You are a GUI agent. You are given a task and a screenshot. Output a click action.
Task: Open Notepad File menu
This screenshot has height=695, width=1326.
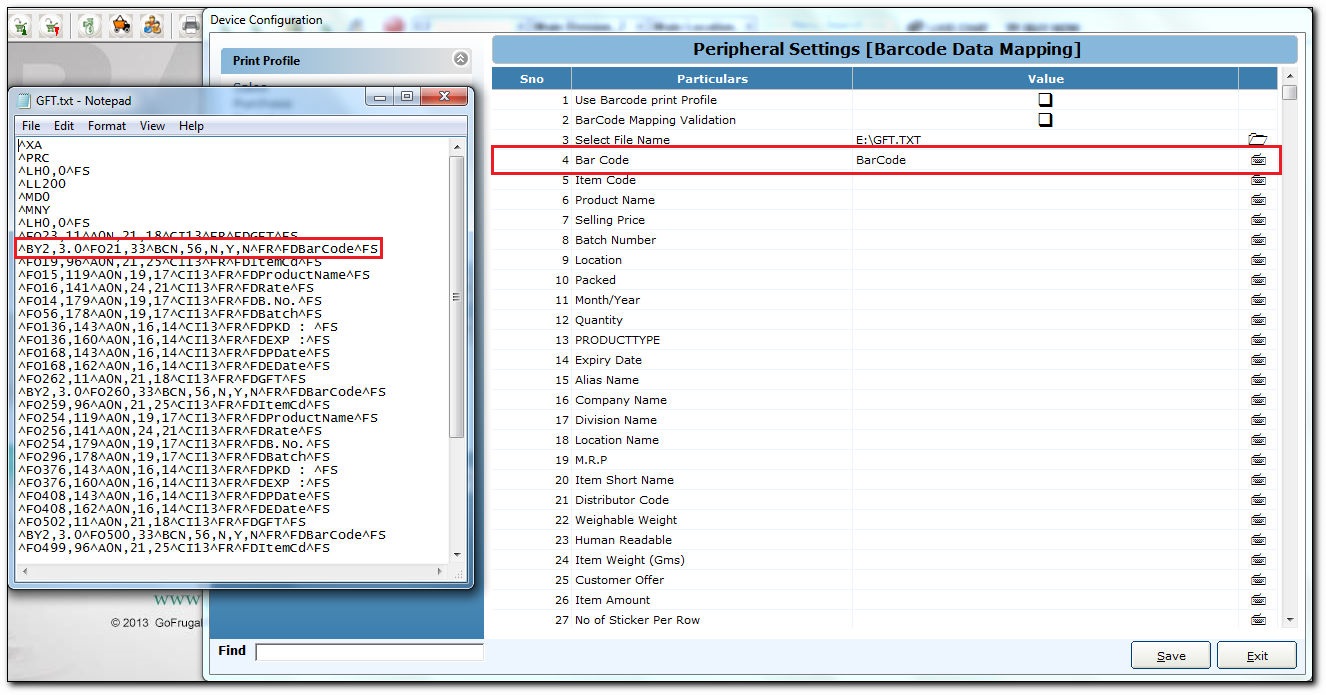(31, 126)
